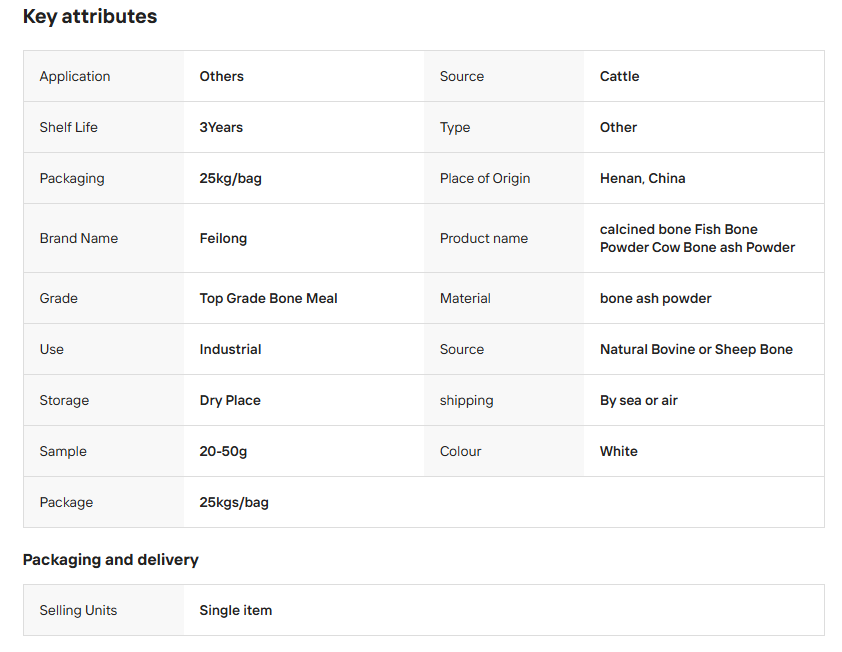Click Top Grade Bone Meal value
This screenshot has width=842, height=652.
coord(268,299)
